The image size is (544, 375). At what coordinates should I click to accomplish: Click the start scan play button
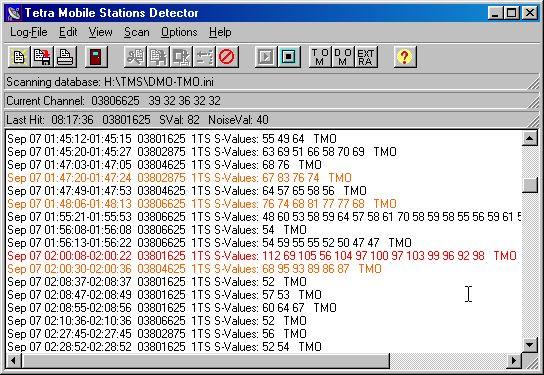266,57
